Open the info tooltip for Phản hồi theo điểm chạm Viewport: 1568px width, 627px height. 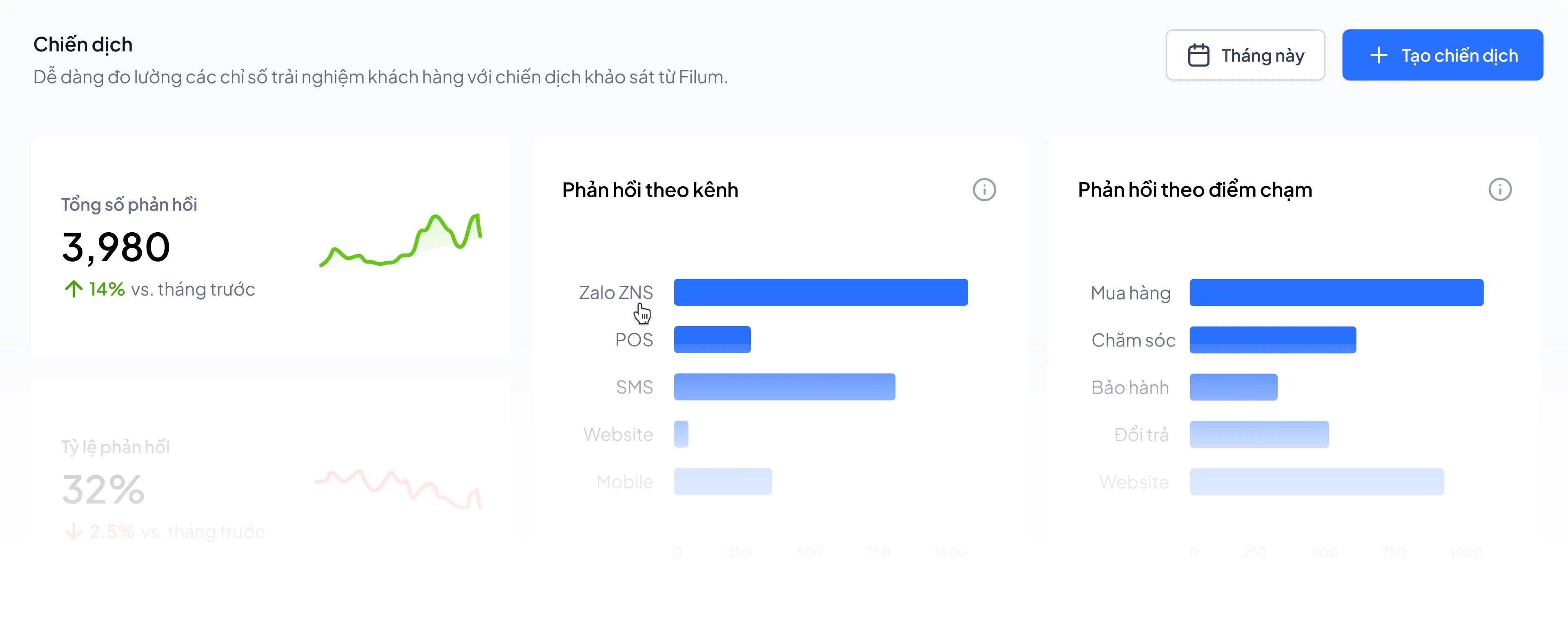coord(1500,189)
